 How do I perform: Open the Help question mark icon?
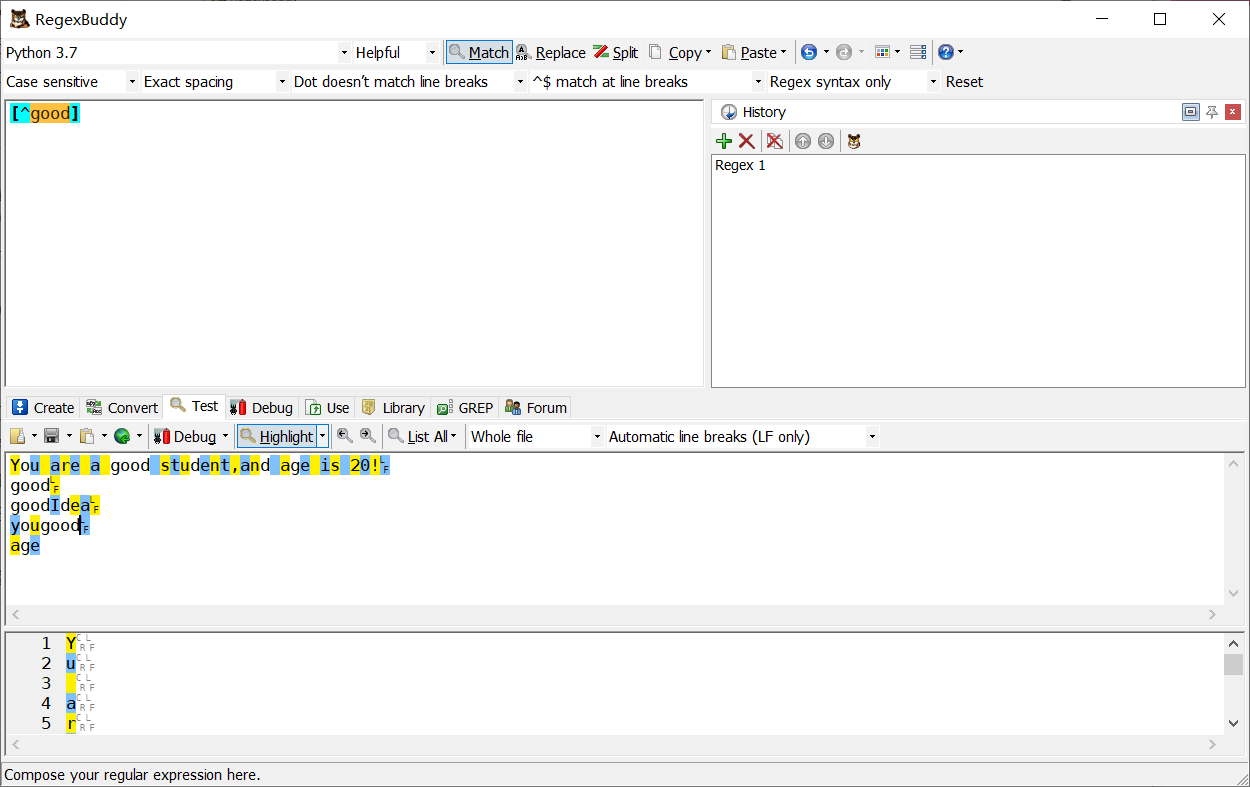pyautogui.click(x=945, y=52)
